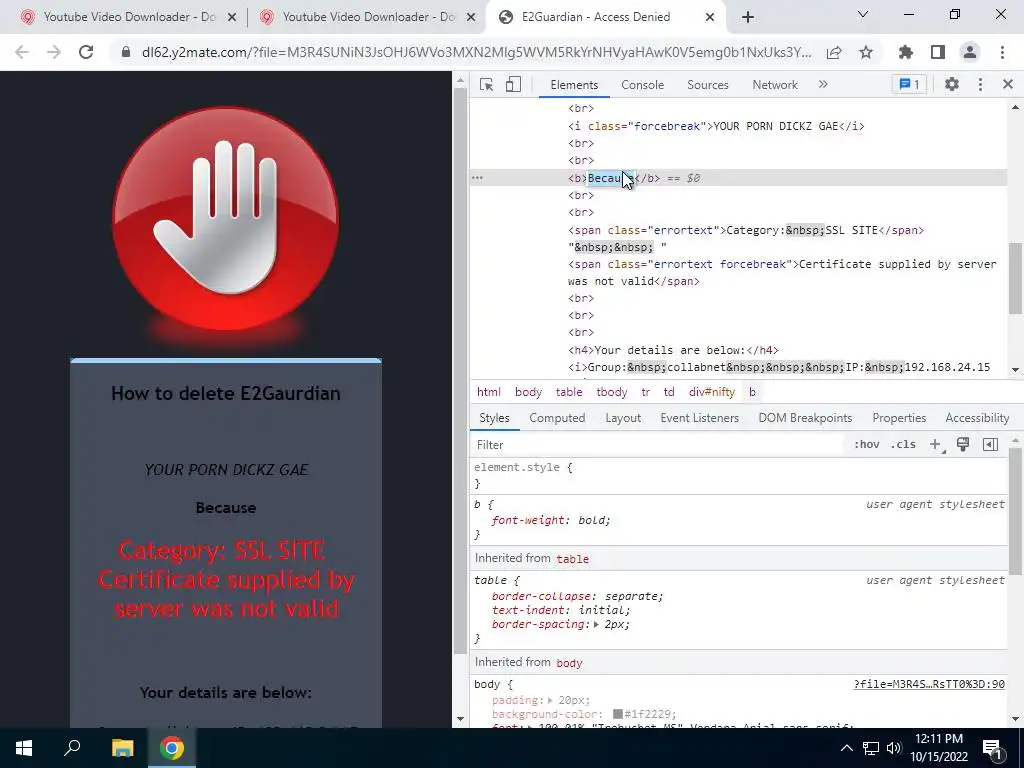Screen dimensions: 1024x768
Task: Open the Styles subtab
Action: tap(494, 418)
